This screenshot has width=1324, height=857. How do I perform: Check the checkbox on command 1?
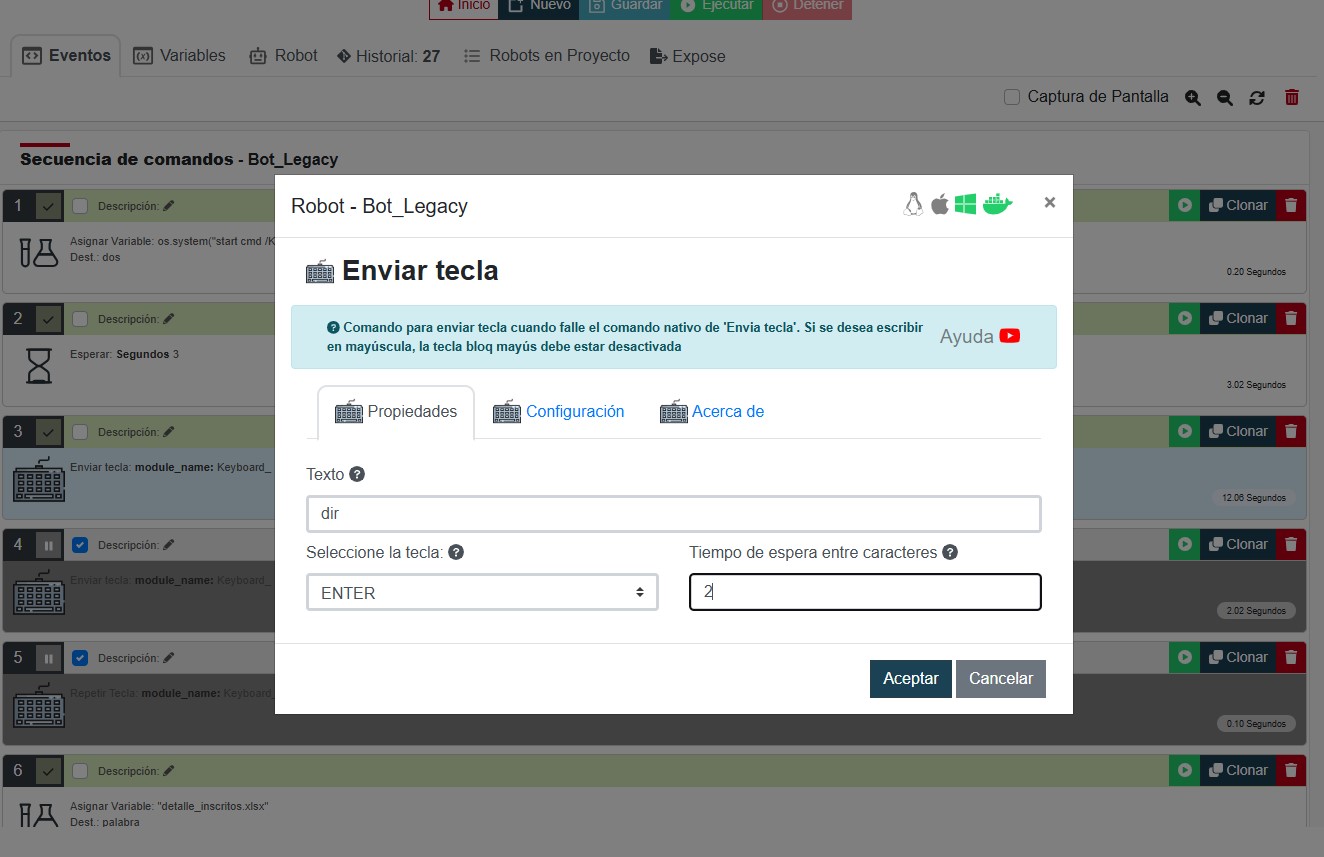pyautogui.click(x=81, y=206)
